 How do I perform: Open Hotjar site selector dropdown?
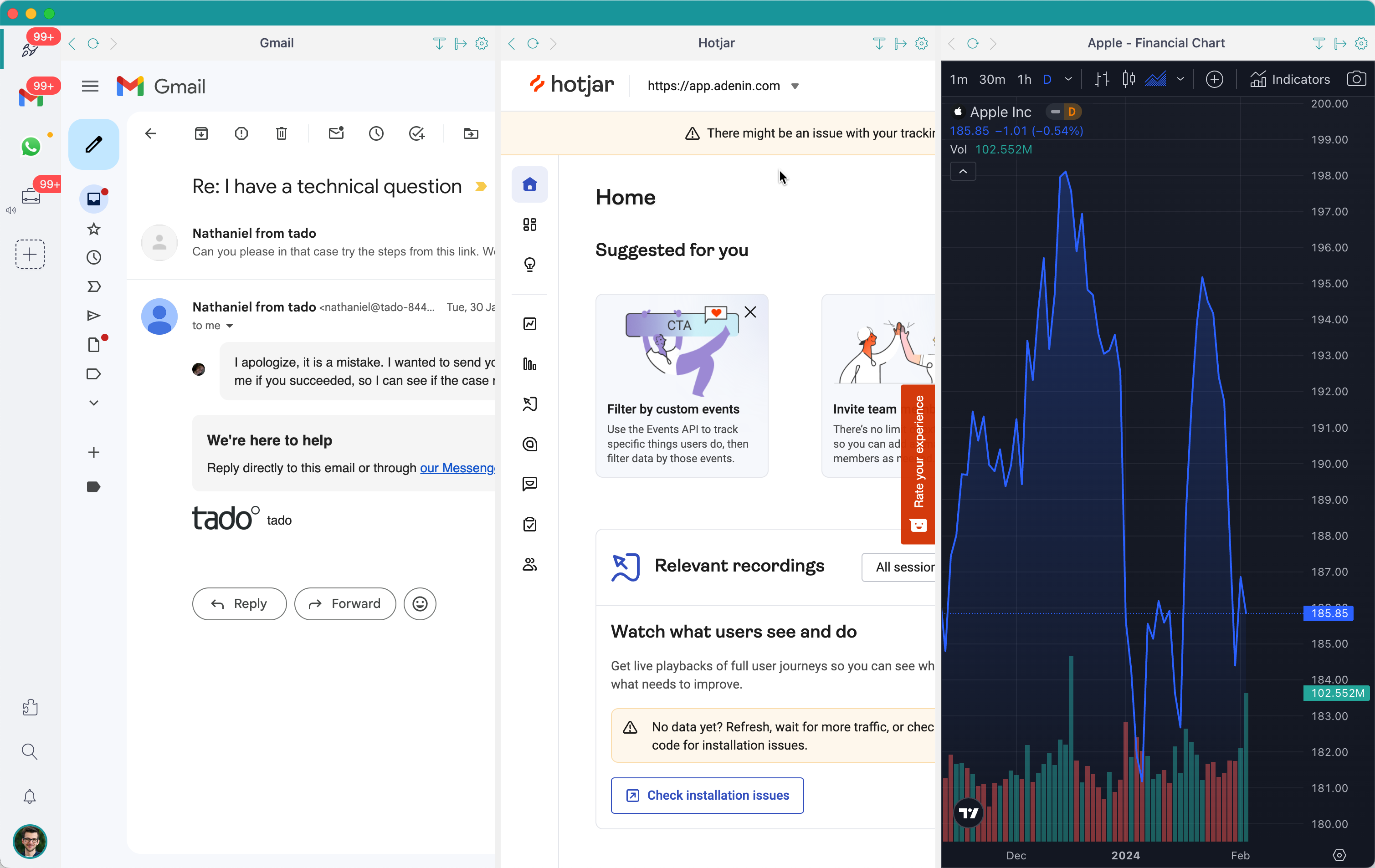795,86
